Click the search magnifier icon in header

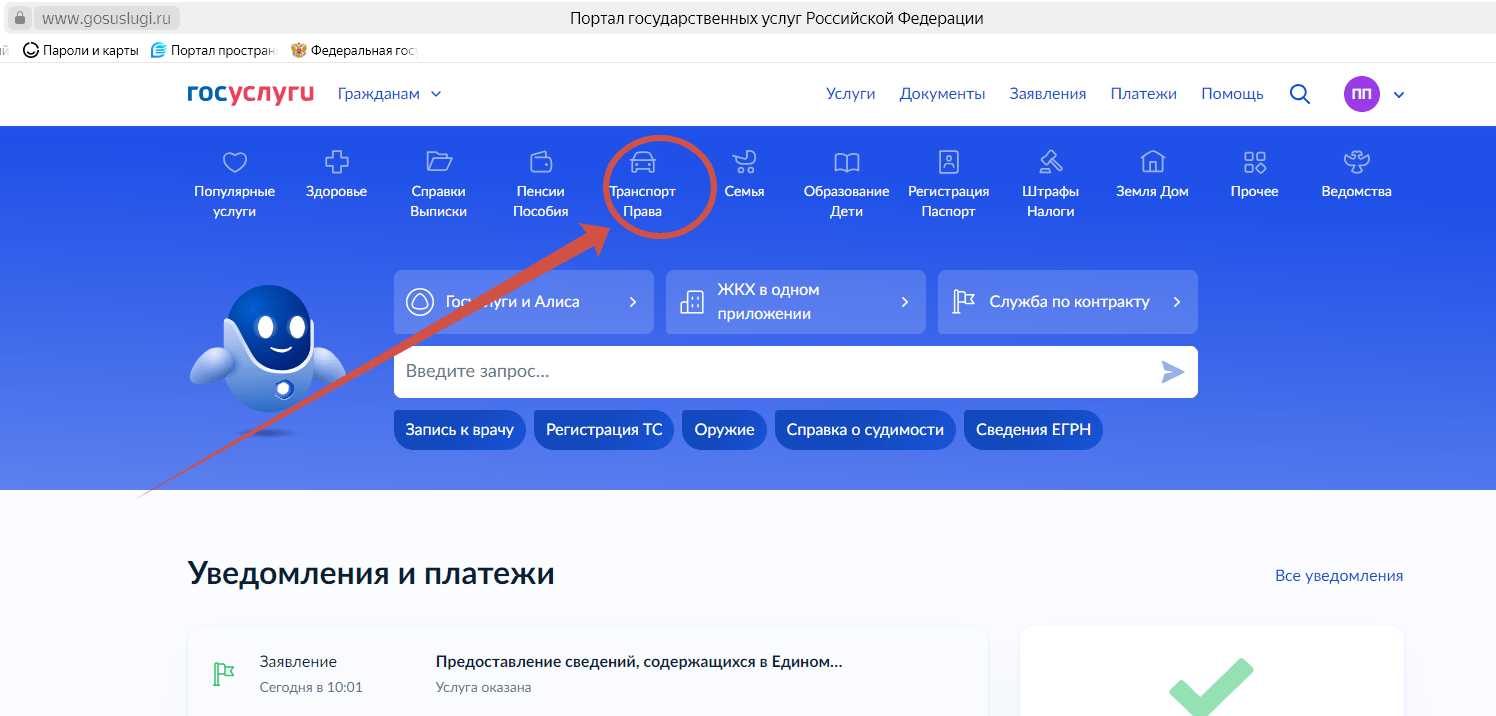pyautogui.click(x=1300, y=94)
